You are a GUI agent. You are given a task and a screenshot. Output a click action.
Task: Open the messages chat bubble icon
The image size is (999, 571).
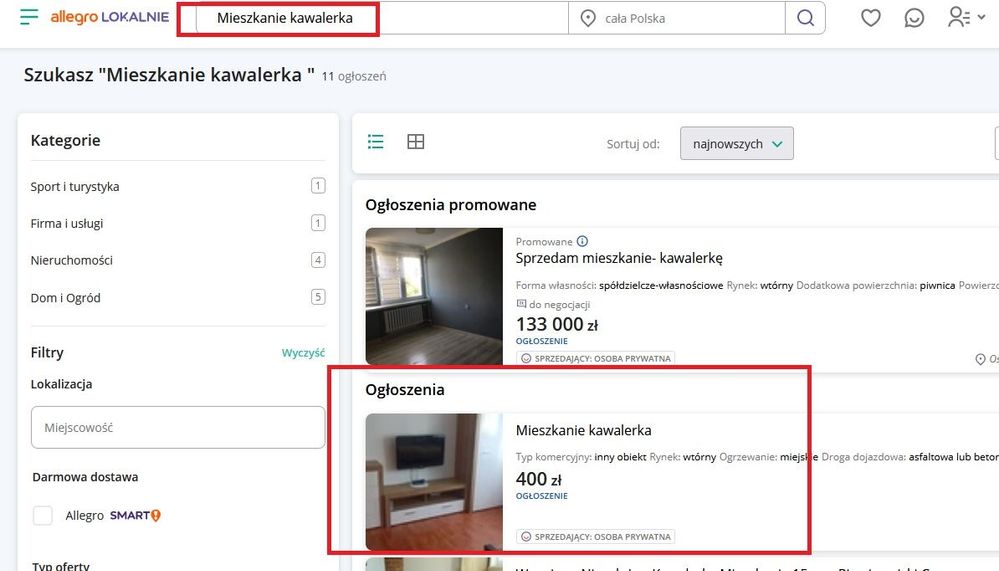coord(914,18)
